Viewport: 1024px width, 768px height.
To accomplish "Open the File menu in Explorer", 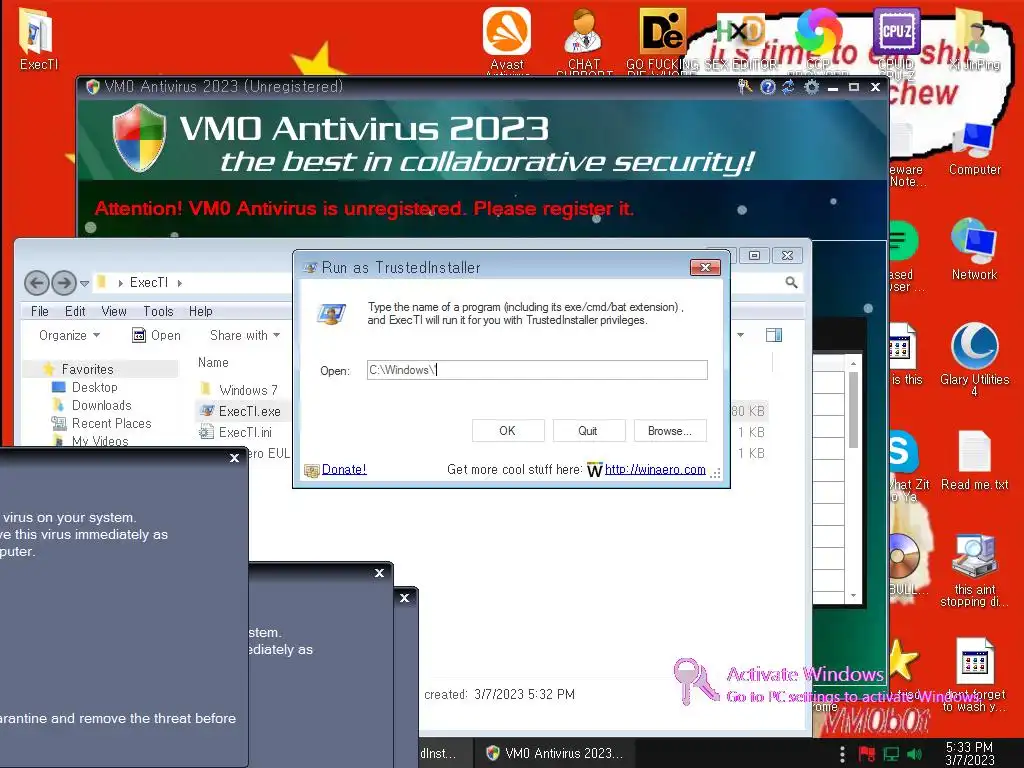I will [x=40, y=312].
